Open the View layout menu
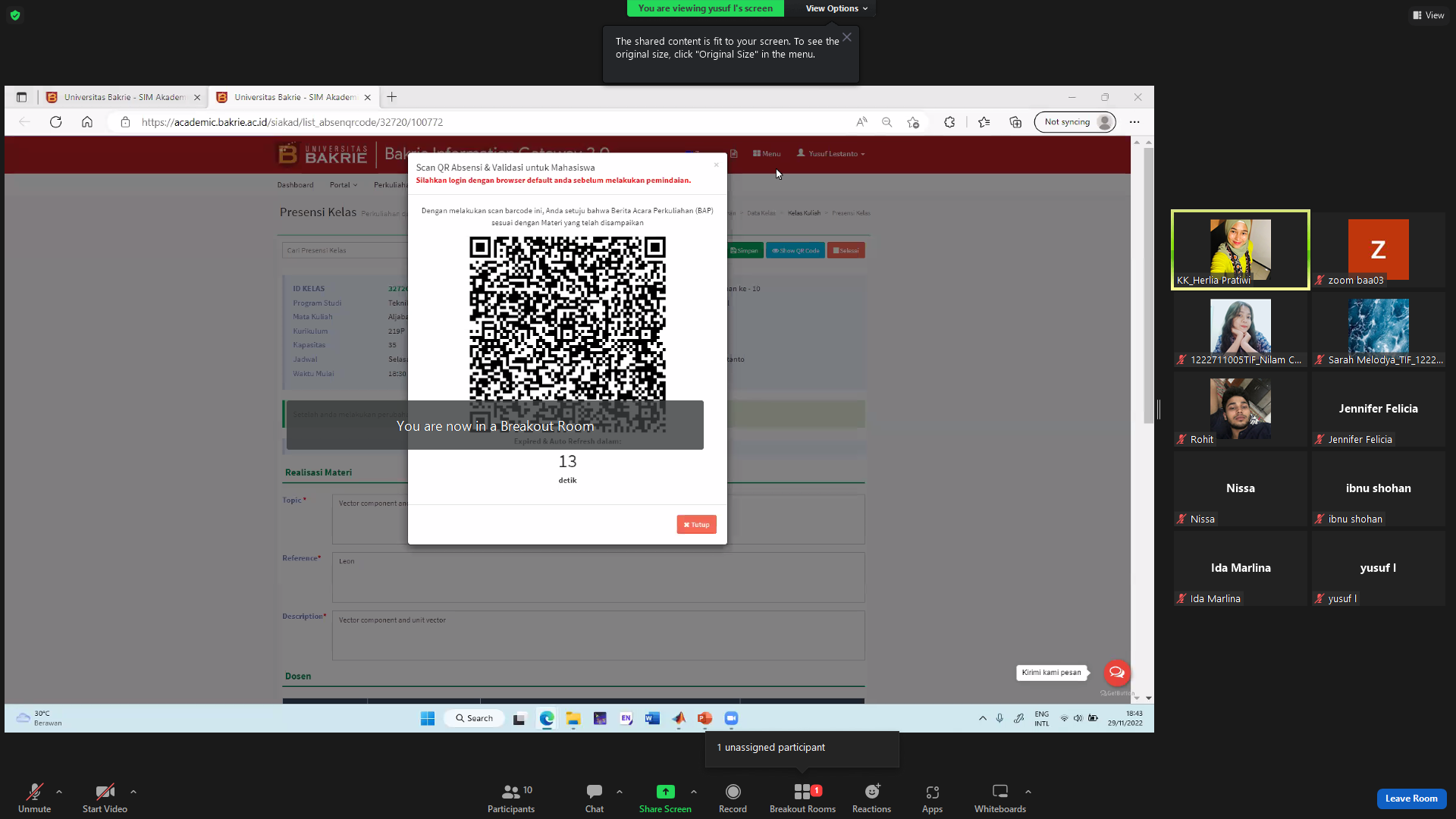 pyautogui.click(x=1429, y=15)
